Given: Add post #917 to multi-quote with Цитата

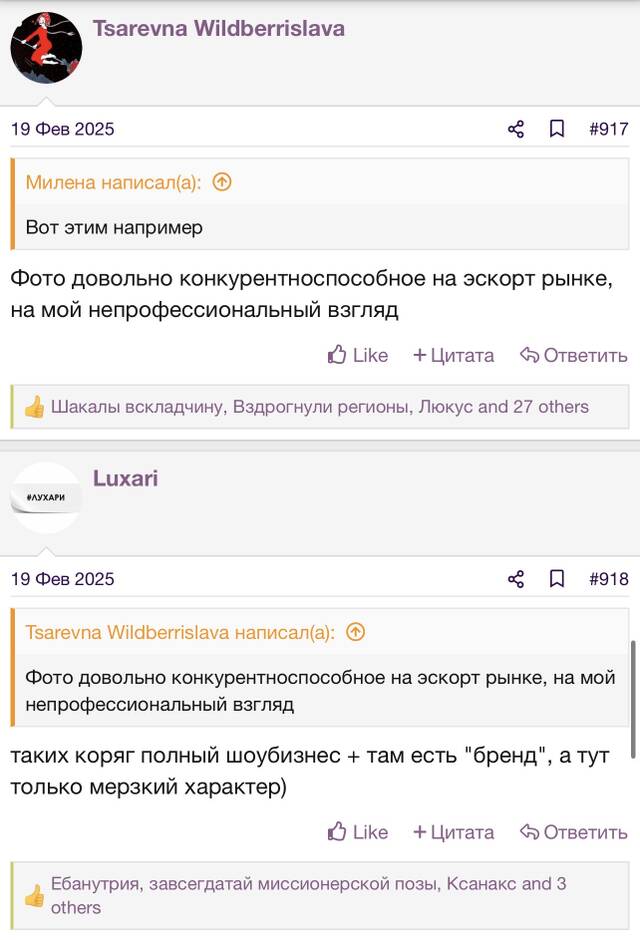Looking at the screenshot, I should [454, 355].
